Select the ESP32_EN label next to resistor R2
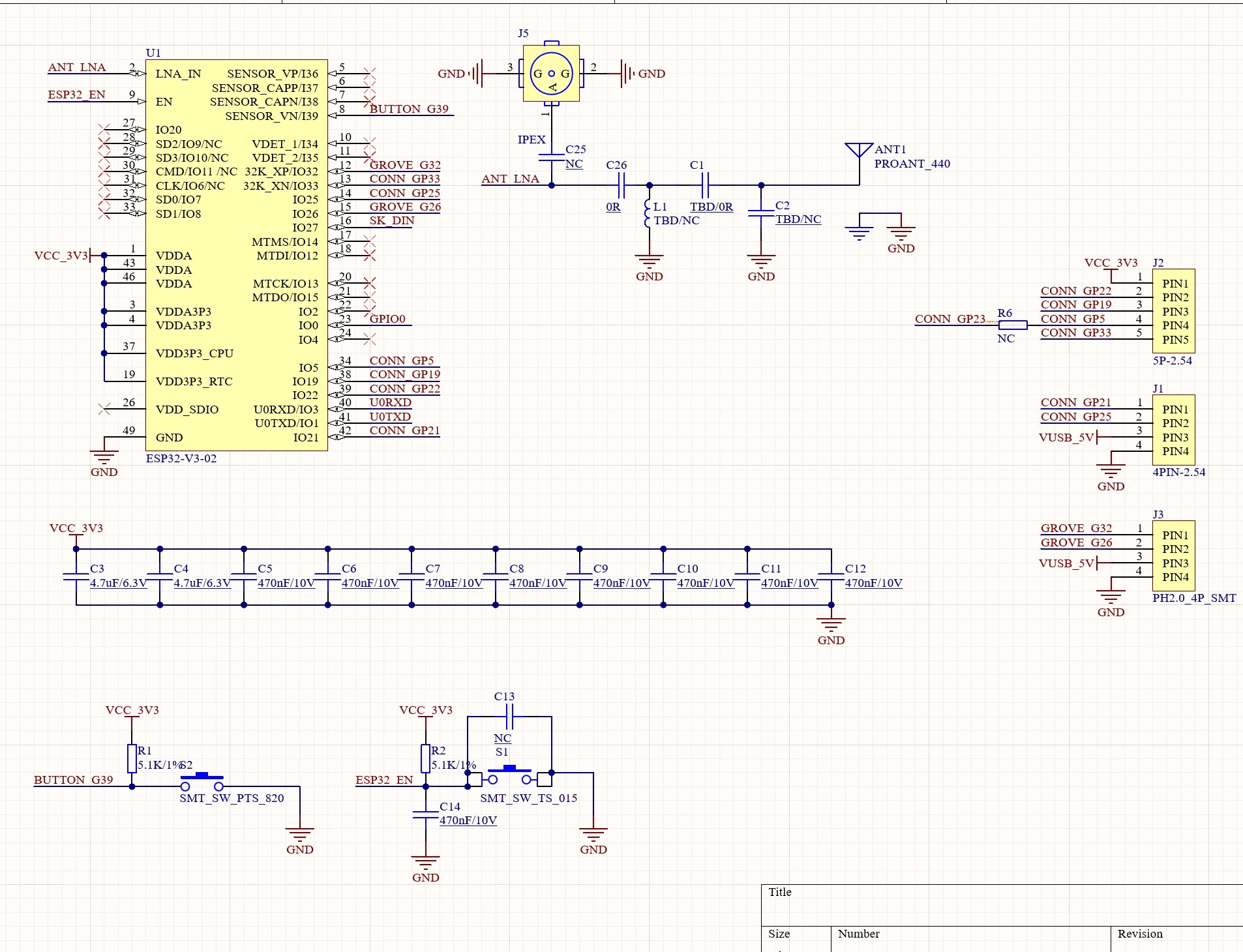Image resolution: width=1243 pixels, height=952 pixels. [384, 780]
